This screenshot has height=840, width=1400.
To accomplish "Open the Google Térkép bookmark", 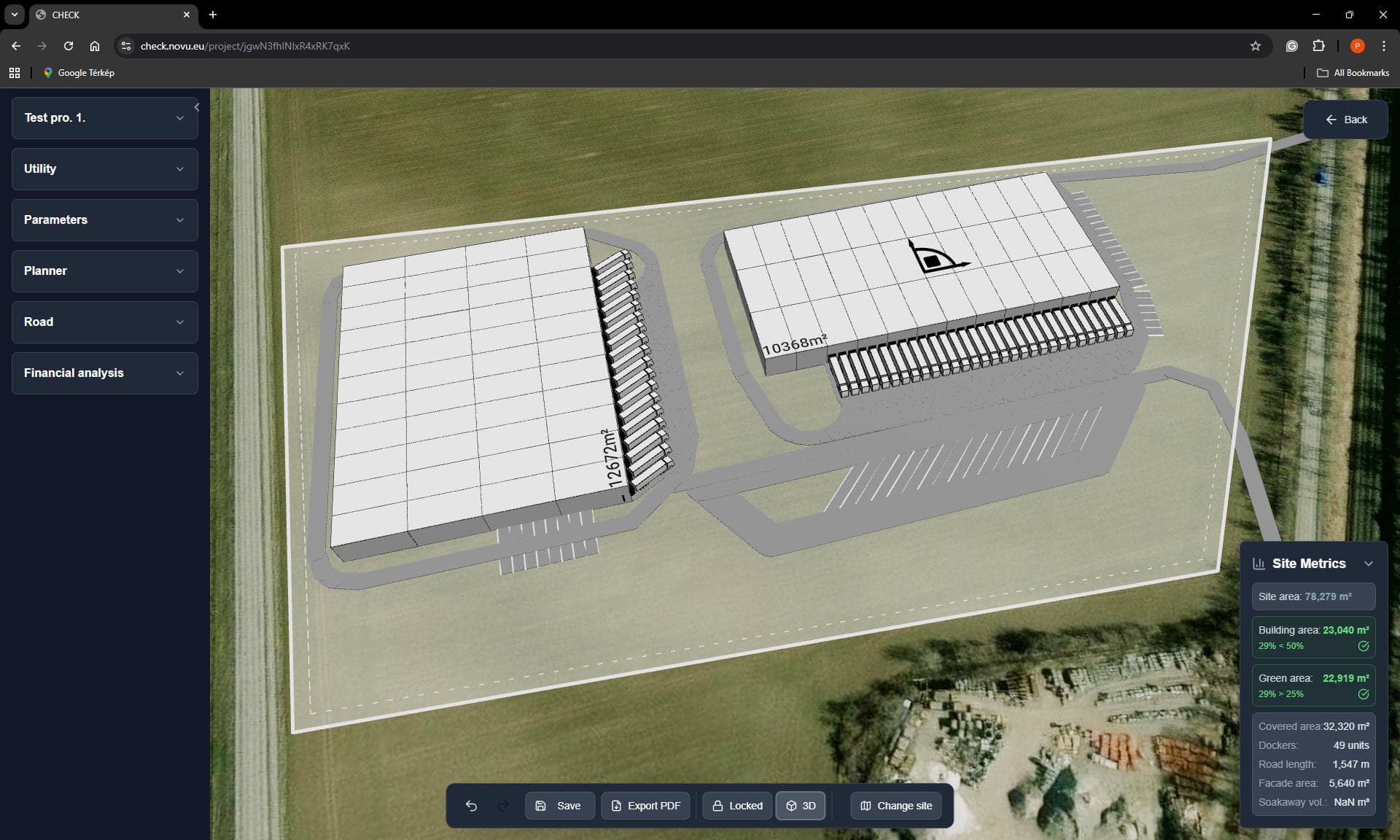I will [79, 73].
